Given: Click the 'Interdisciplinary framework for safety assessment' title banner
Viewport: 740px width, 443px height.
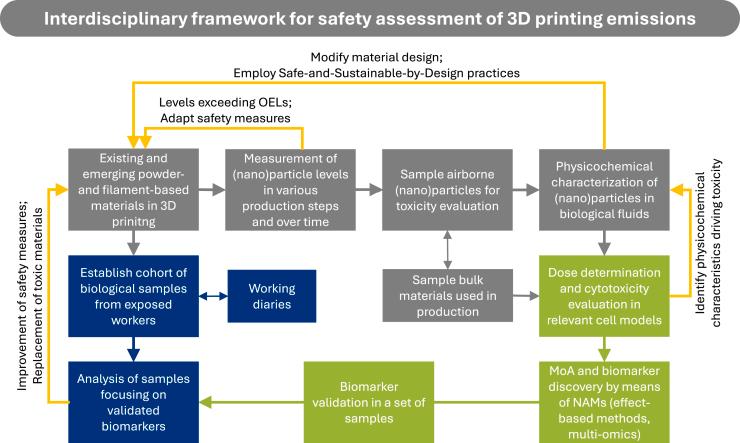Looking at the screenshot, I should pos(370,18).
